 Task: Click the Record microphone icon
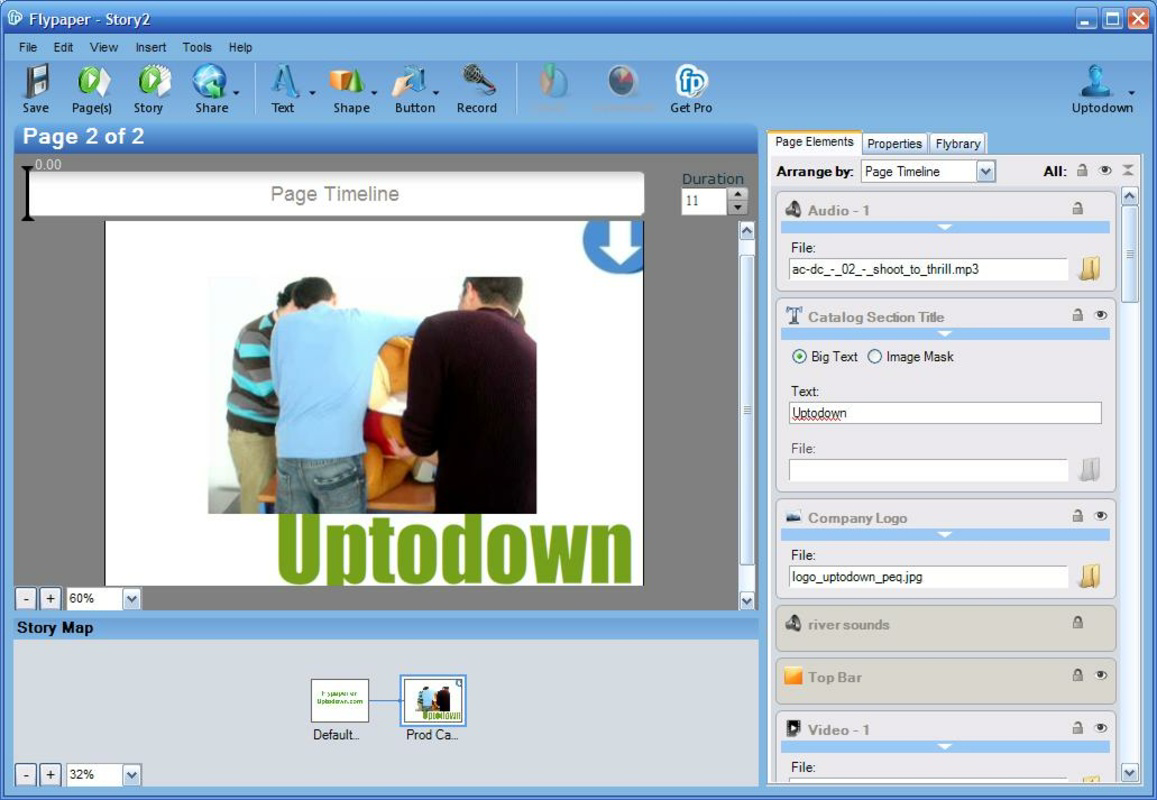click(x=478, y=82)
